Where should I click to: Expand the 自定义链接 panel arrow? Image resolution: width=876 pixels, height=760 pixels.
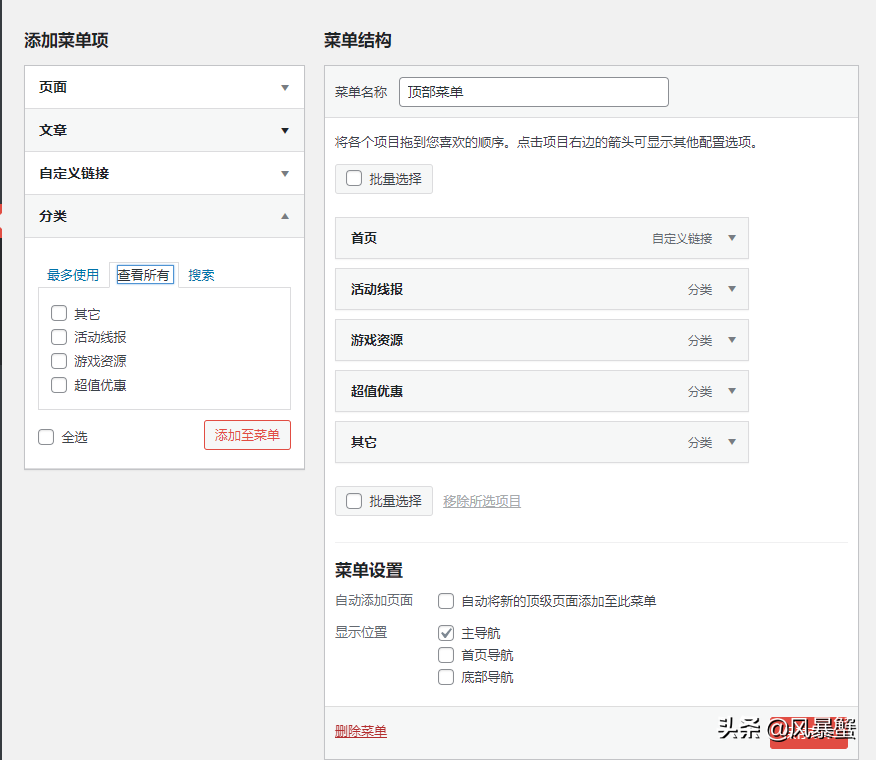click(285, 173)
